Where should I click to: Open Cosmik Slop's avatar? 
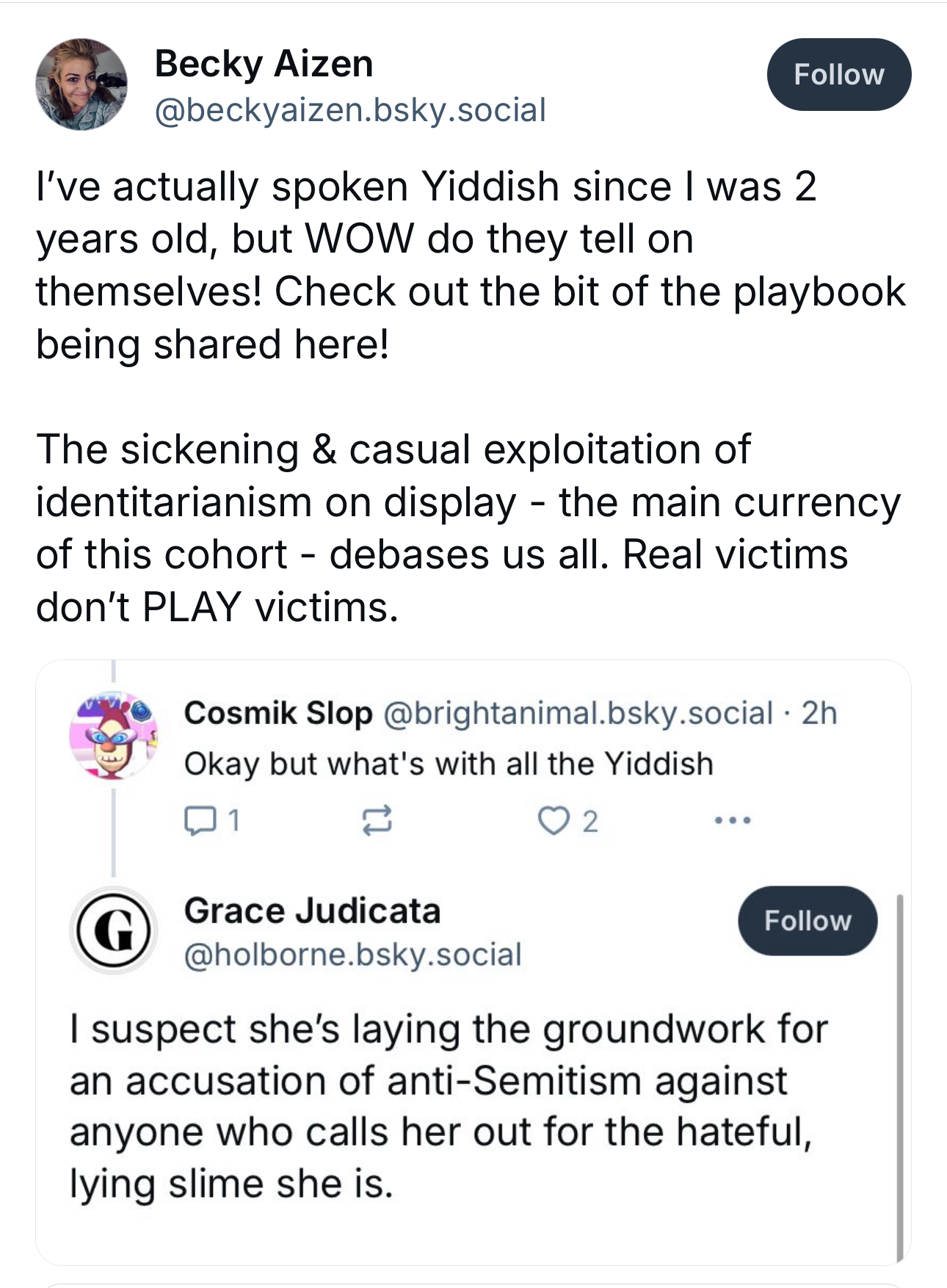pyautogui.click(x=113, y=735)
